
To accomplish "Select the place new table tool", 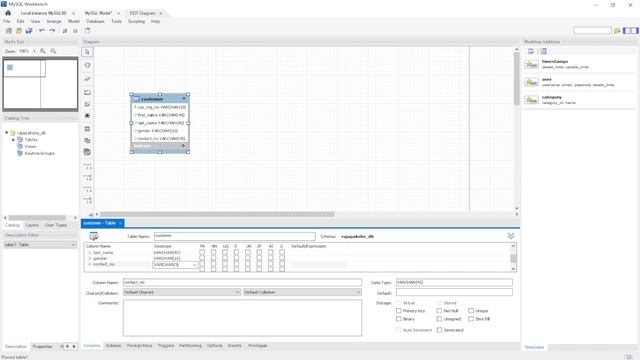I will click(87, 129).
